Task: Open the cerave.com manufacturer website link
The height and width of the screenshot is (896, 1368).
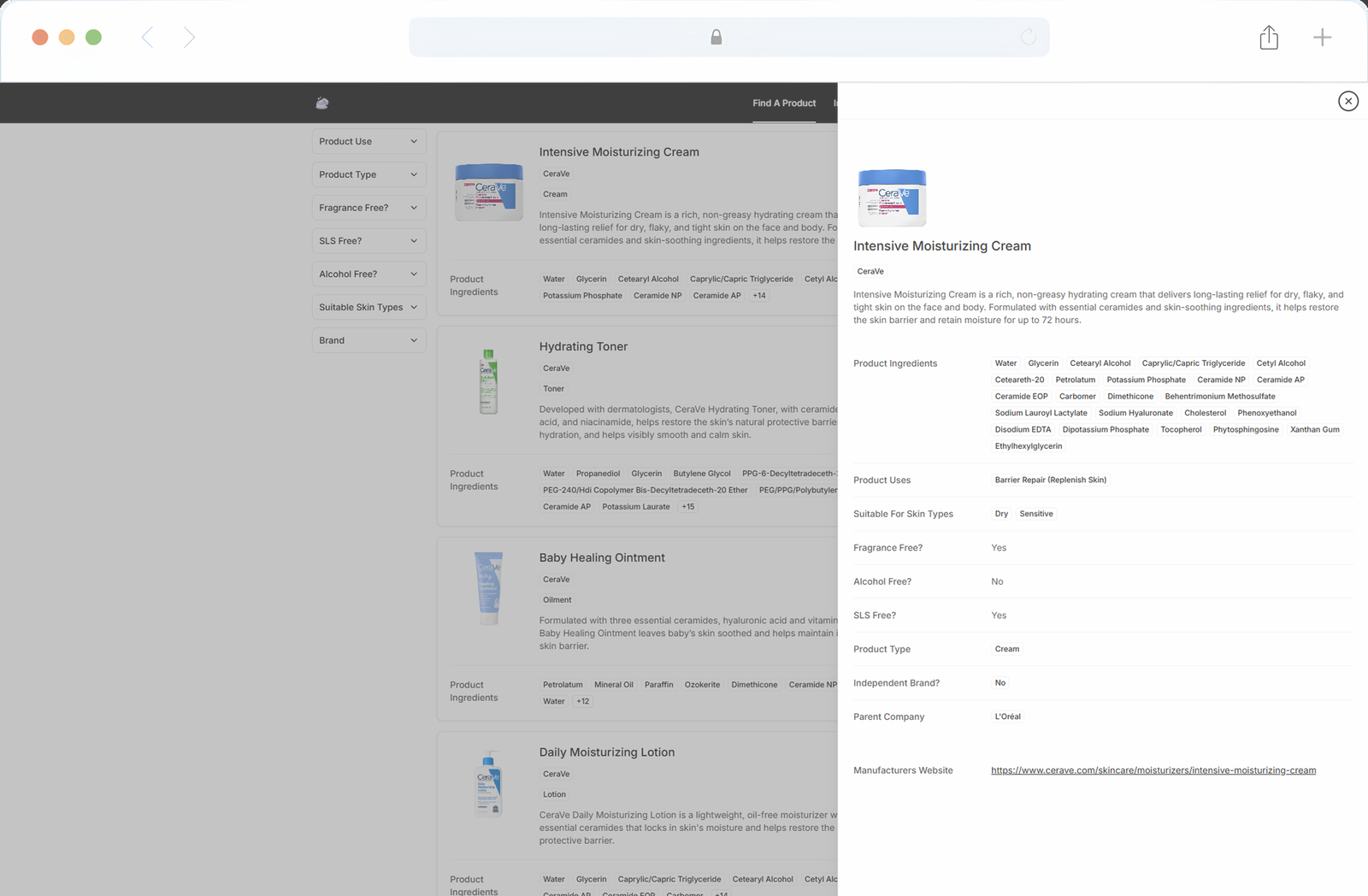Action: click(1153, 770)
